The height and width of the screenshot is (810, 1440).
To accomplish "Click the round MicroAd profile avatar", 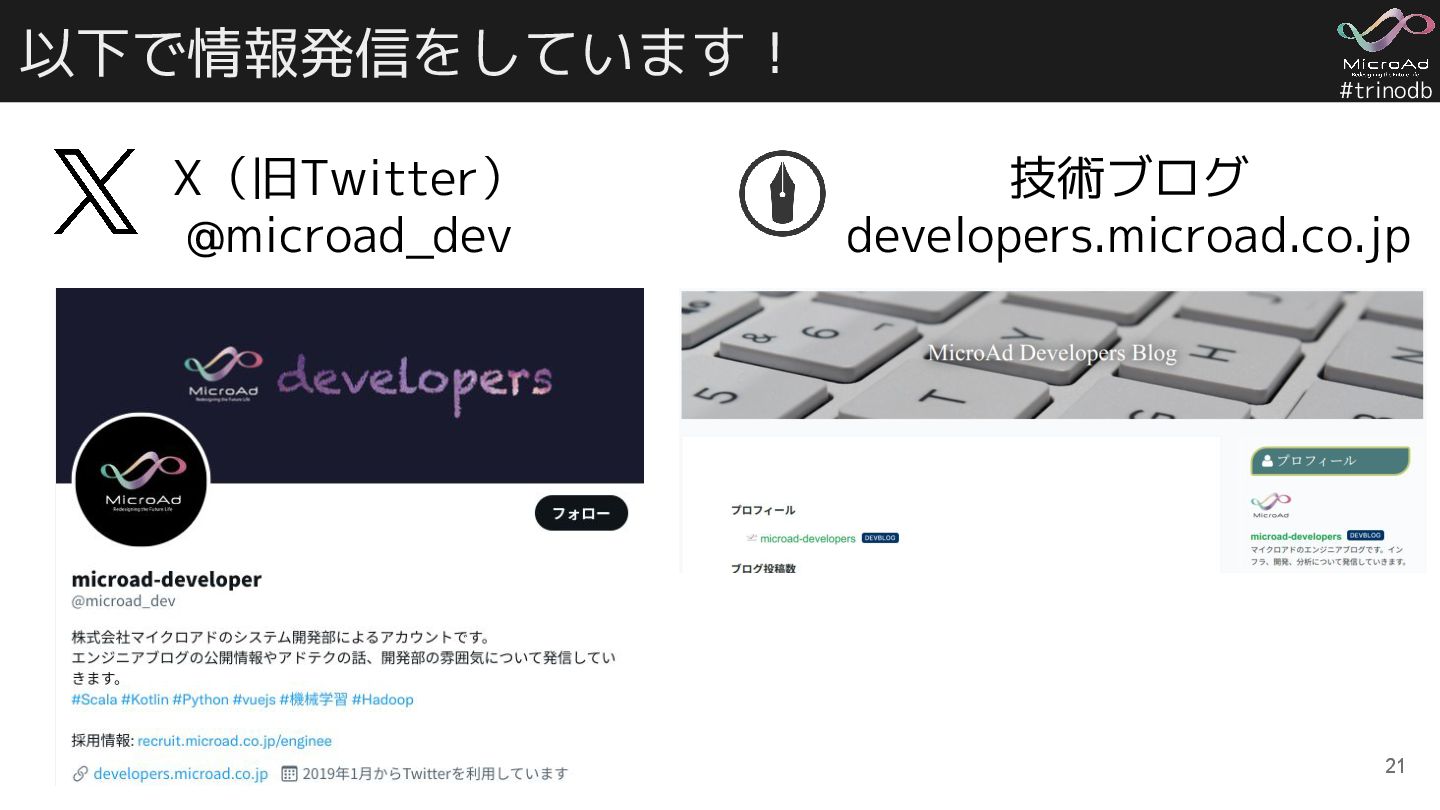I will (141, 482).
